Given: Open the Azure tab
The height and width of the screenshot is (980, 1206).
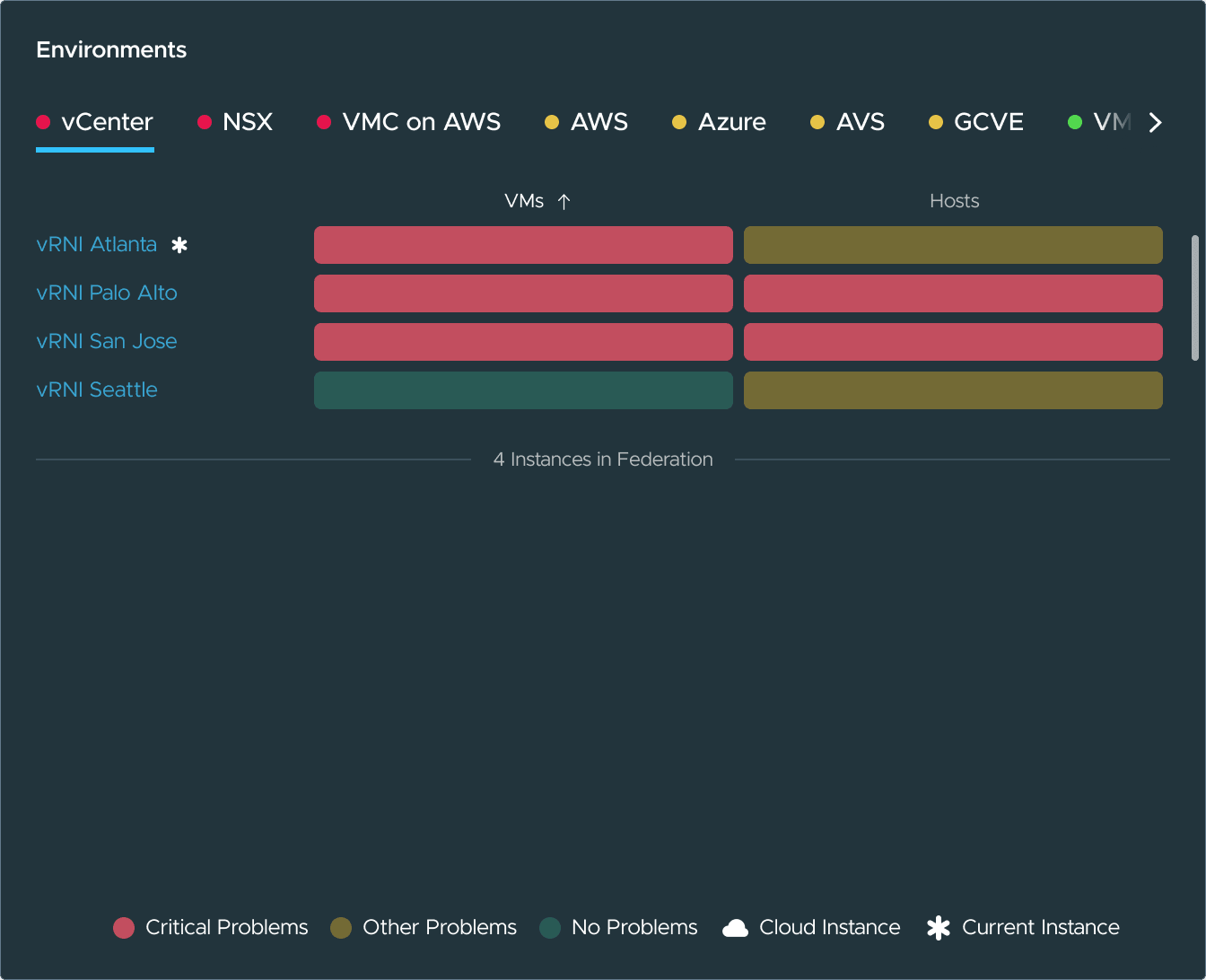Looking at the screenshot, I should (x=720, y=122).
